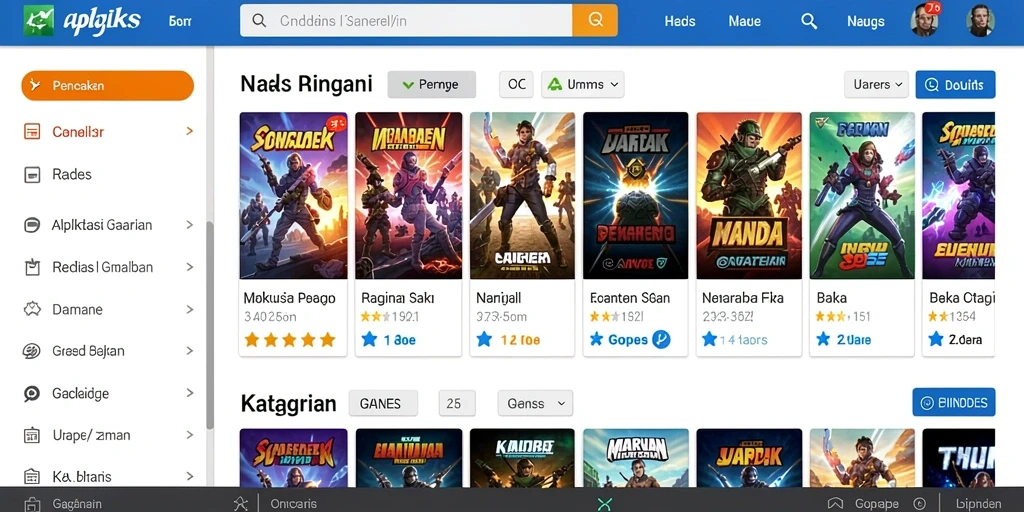Click the blue star on Ragina Saki card

coord(370,340)
